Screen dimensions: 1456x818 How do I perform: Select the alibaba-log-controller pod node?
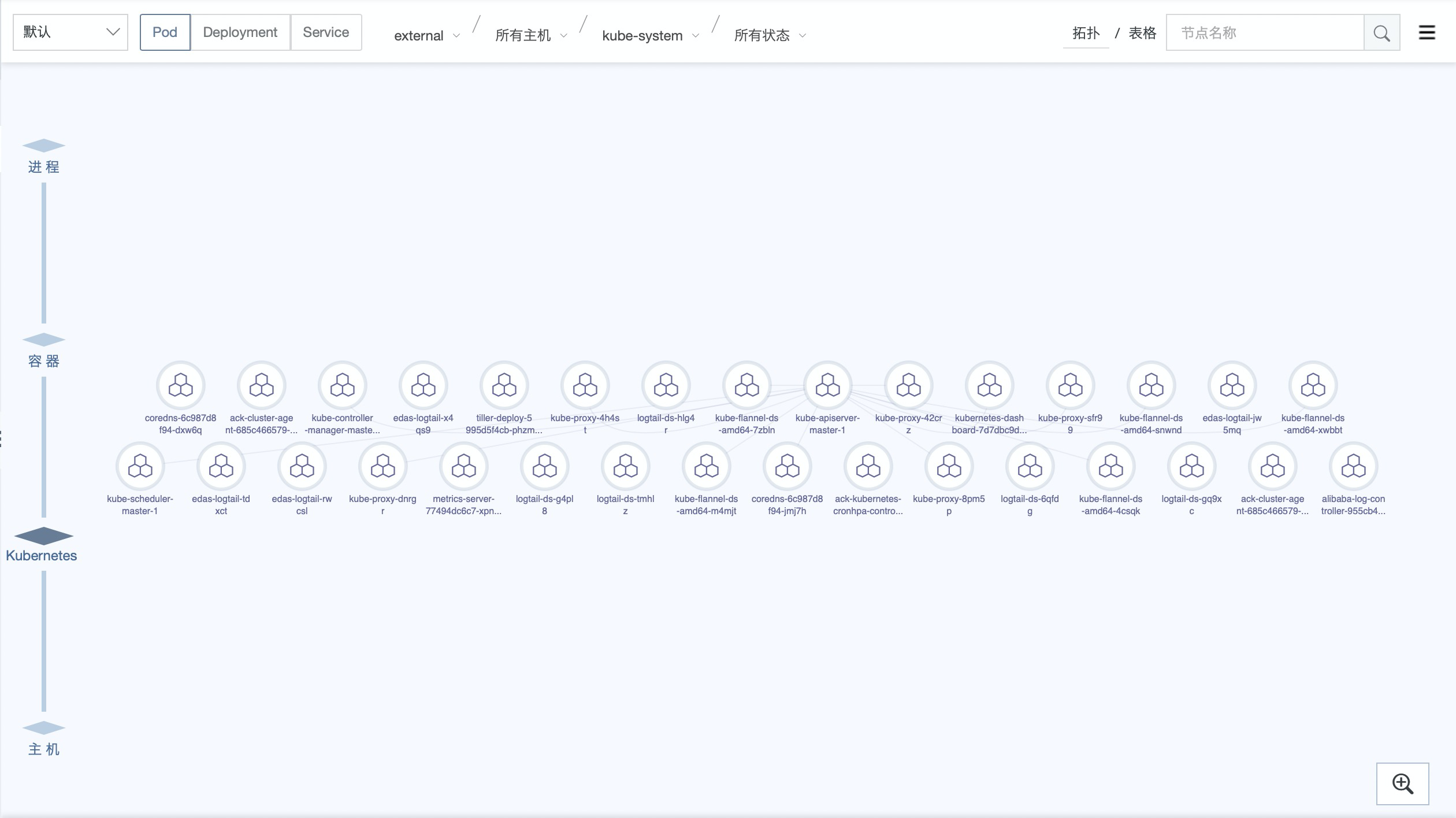[1354, 466]
